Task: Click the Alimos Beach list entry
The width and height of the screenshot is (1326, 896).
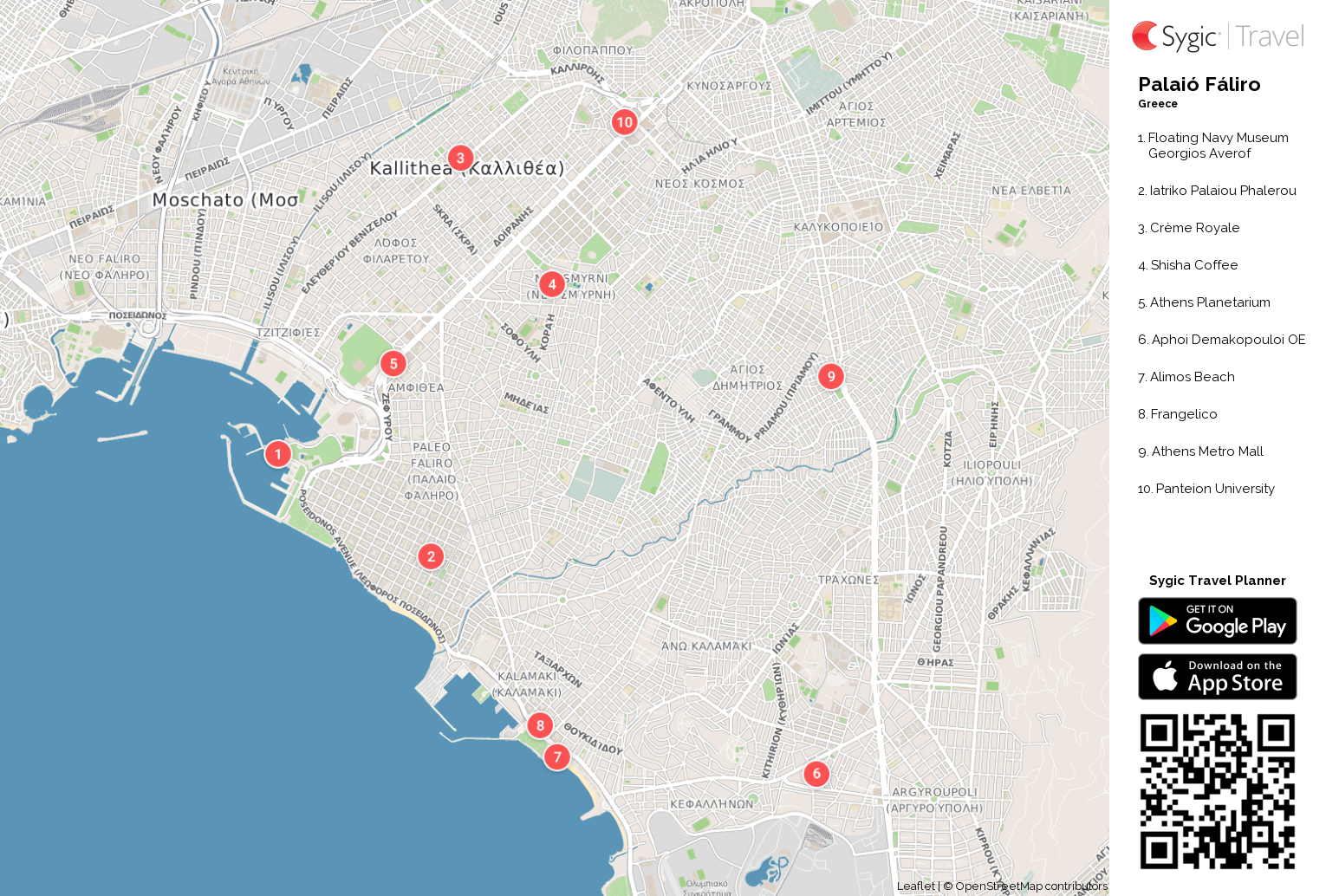Action: [1186, 377]
